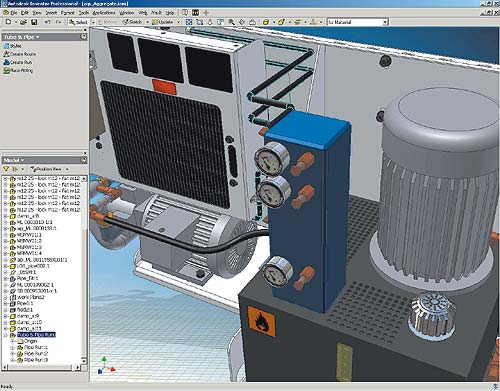Click the Zoom magnifier icon
The width and height of the screenshot is (500, 391).
pos(231,22)
